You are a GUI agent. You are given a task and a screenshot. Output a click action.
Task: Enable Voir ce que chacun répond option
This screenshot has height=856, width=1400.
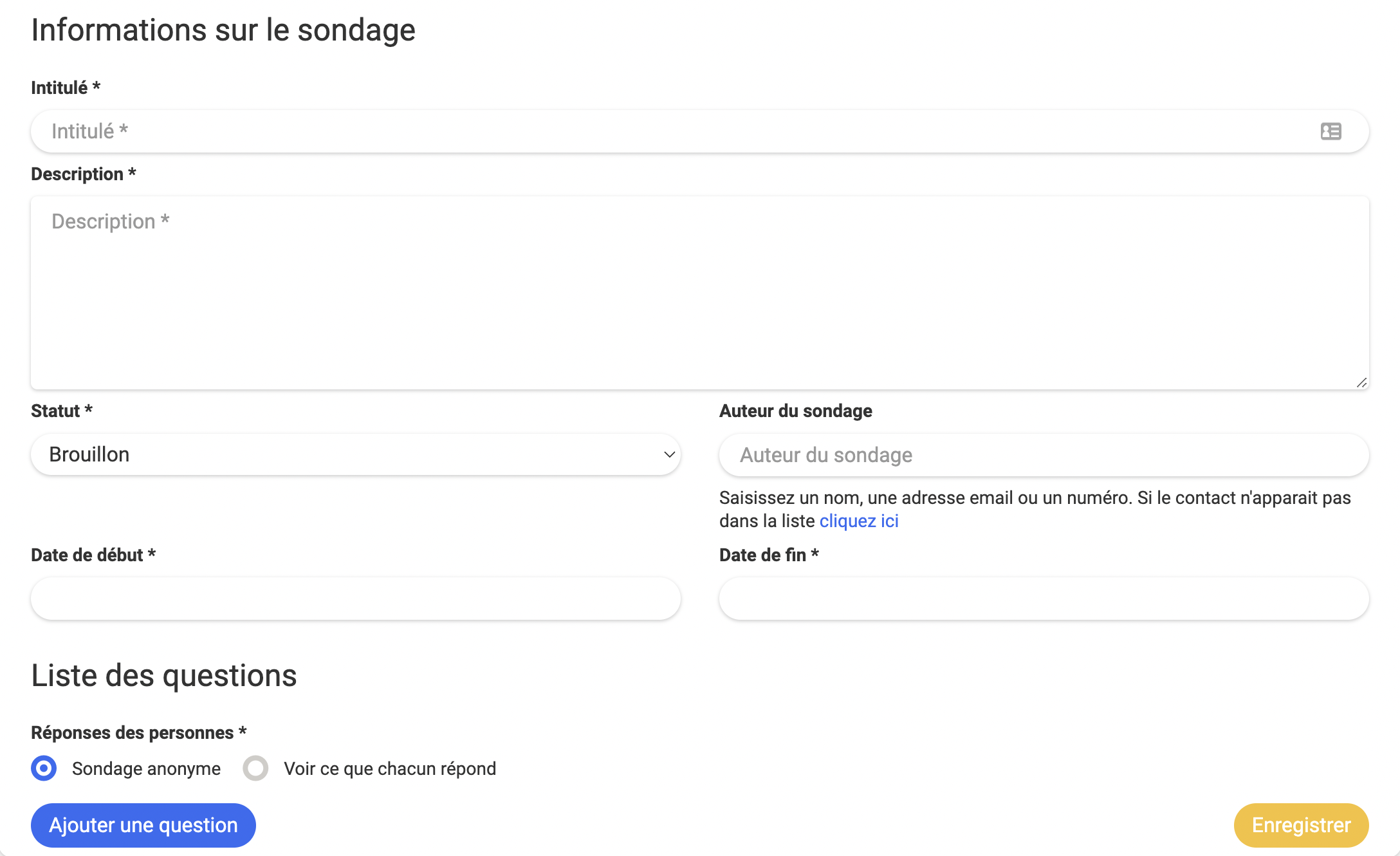tap(255, 768)
